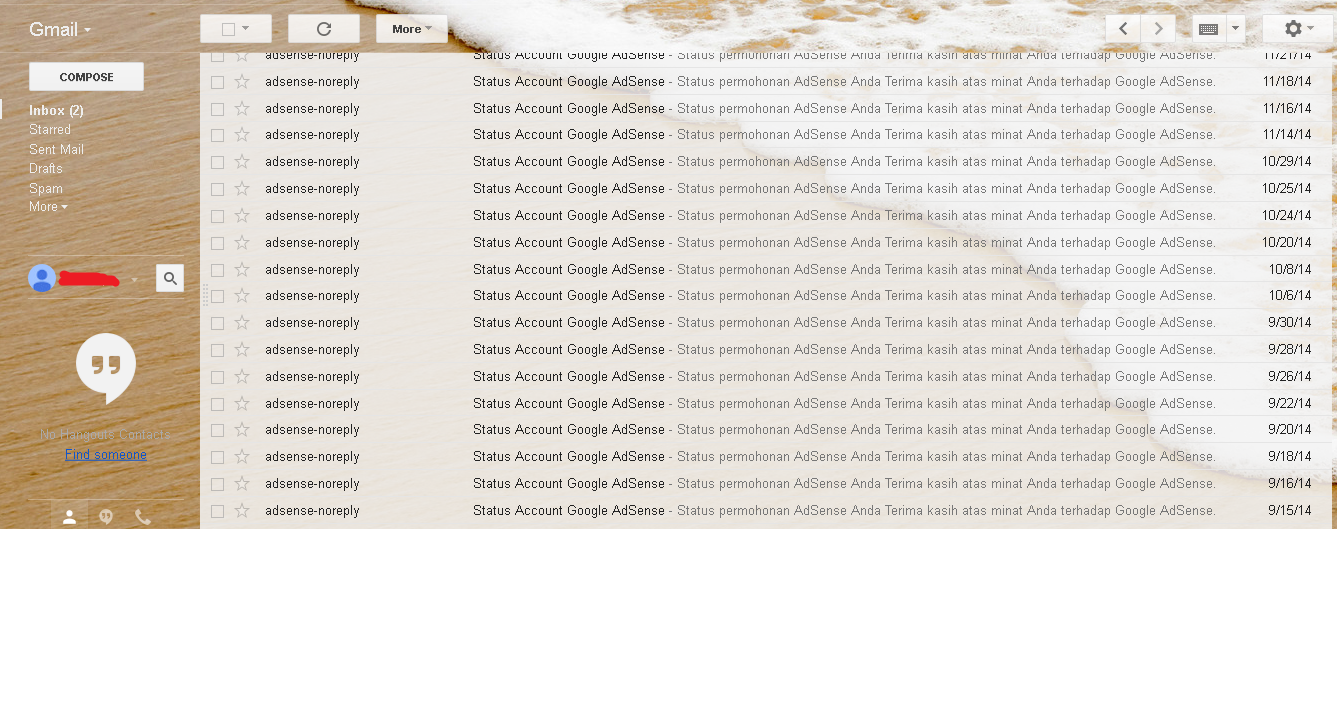Star the 10/20/14 adsense email
This screenshot has height=705, width=1337.
coord(241,243)
